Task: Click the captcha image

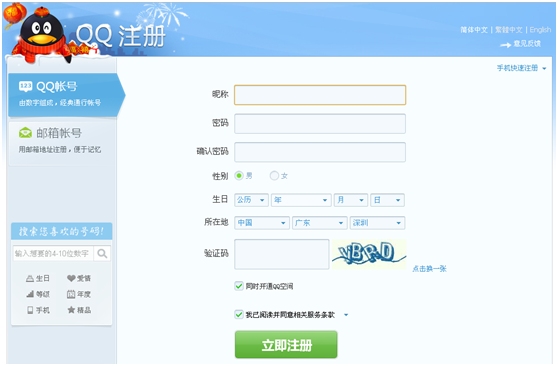Action: pos(369,254)
